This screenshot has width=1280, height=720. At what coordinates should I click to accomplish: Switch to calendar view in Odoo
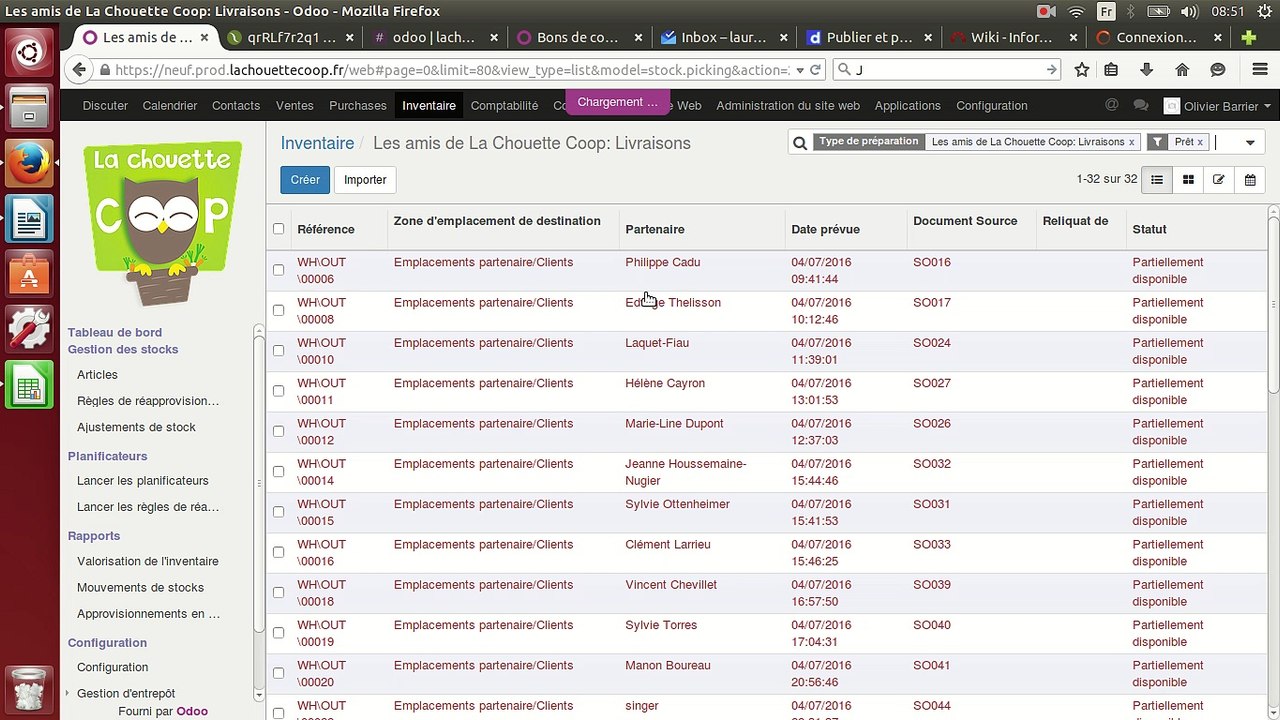(1250, 180)
